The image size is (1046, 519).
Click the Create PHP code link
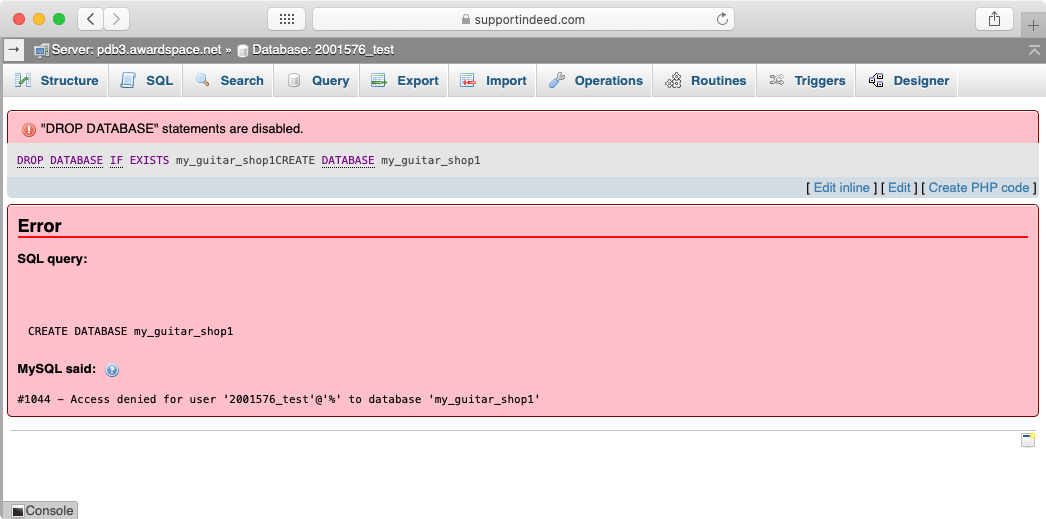pyautogui.click(x=978, y=187)
